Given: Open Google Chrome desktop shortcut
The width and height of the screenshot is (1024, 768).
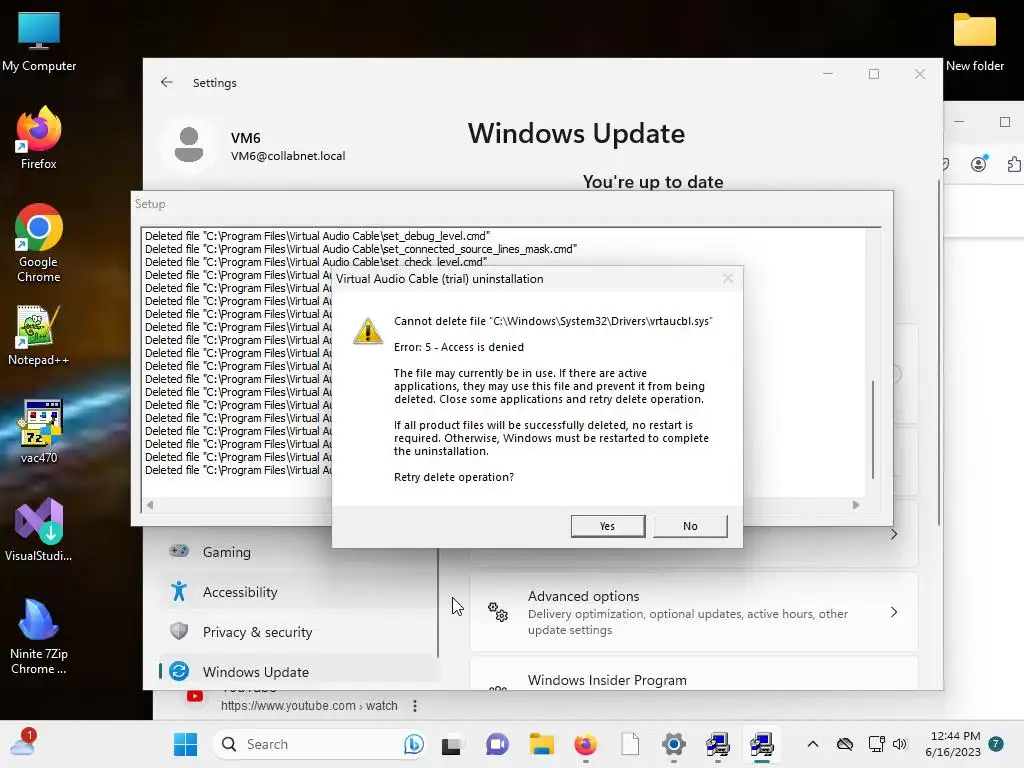Looking at the screenshot, I should click(39, 243).
